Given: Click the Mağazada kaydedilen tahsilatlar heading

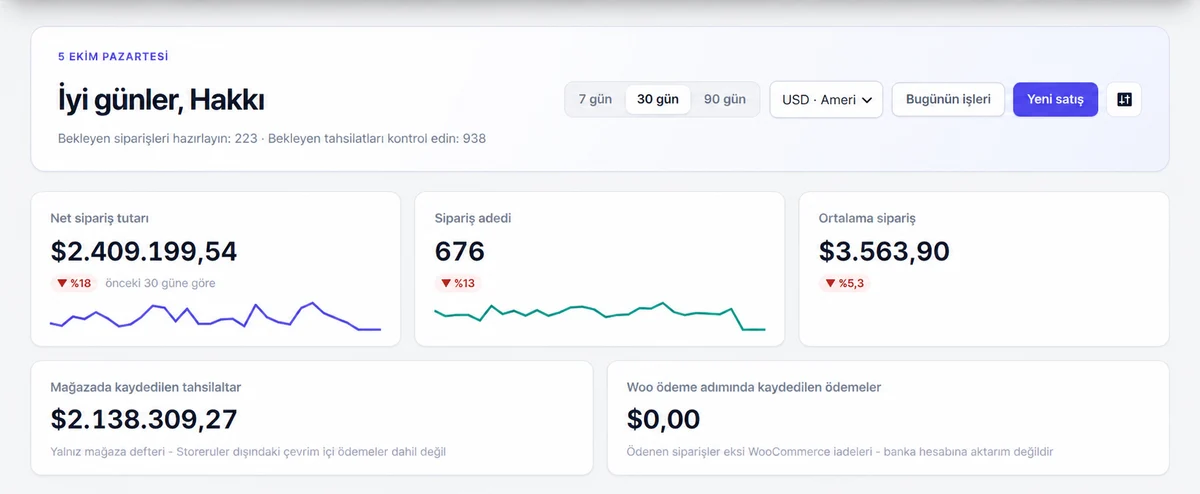Looking at the screenshot, I should point(146,386).
